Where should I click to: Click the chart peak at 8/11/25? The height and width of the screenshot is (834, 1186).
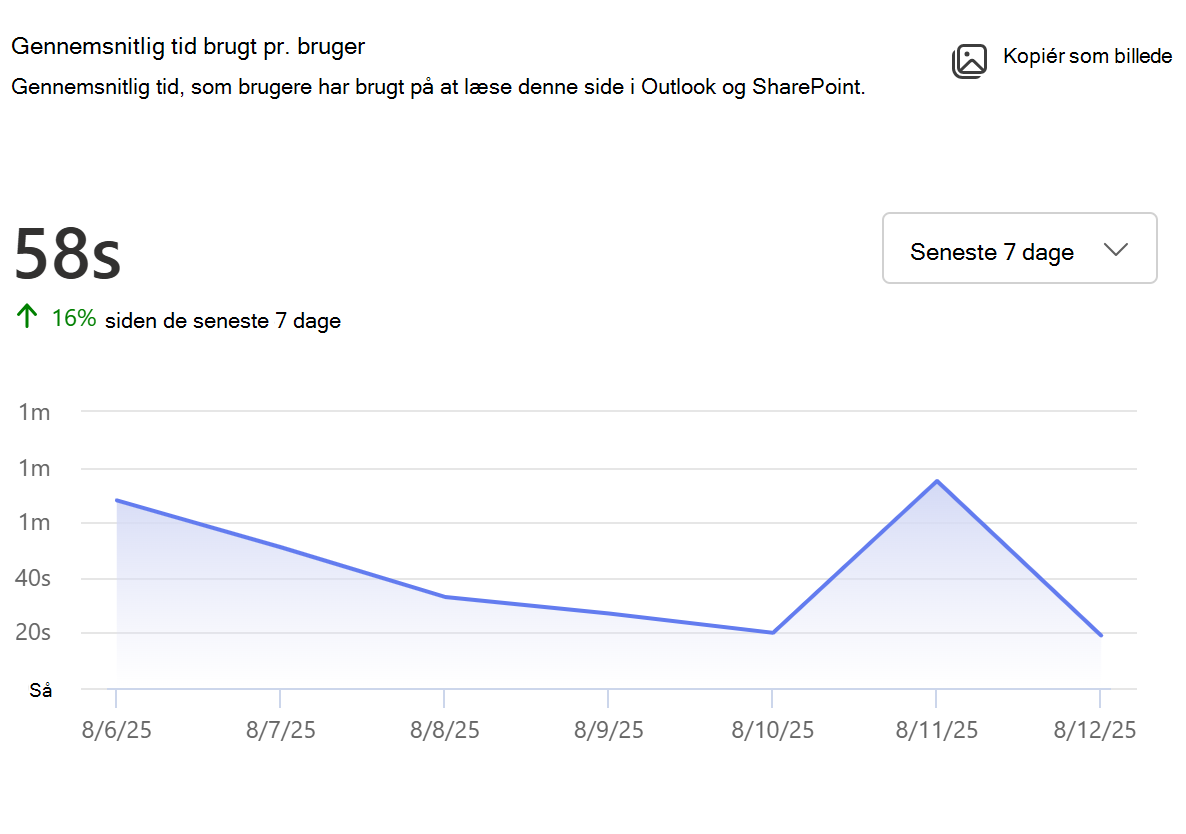pyautogui.click(x=937, y=481)
